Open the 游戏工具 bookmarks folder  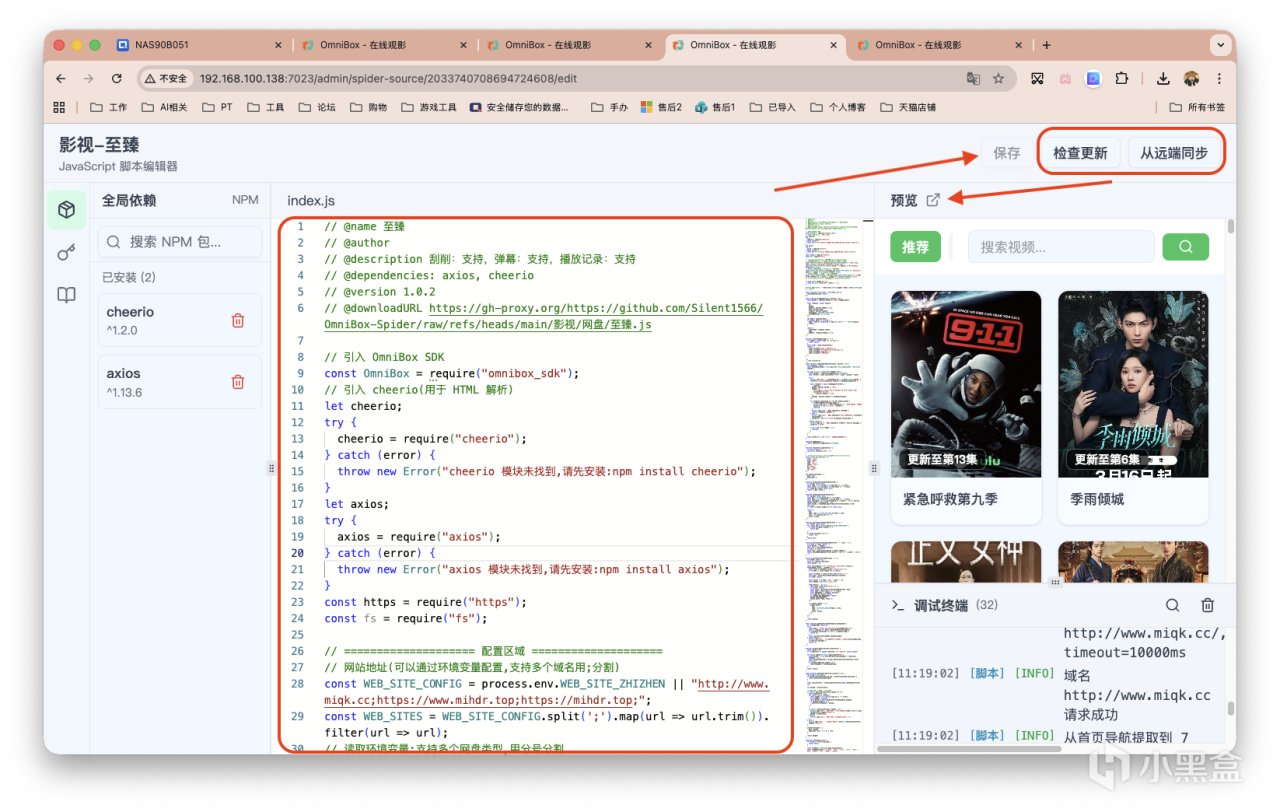click(427, 107)
